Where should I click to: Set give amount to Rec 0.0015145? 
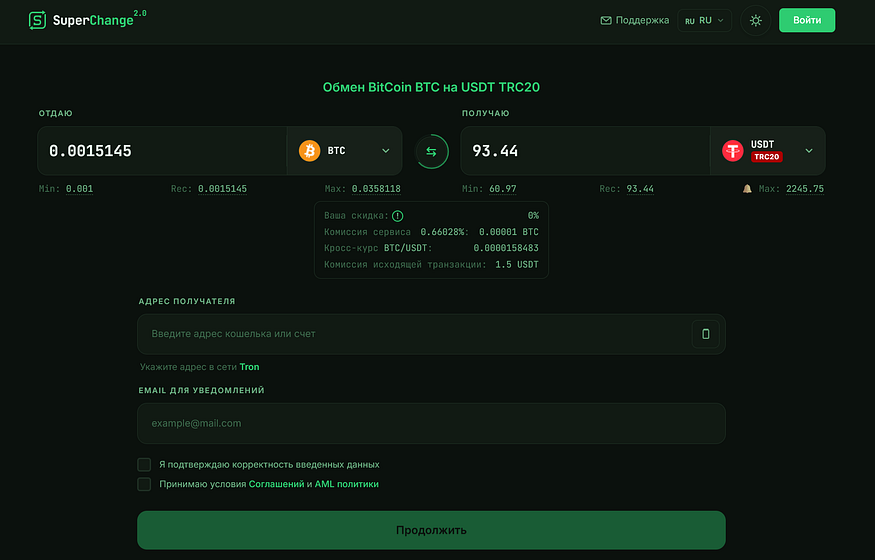pos(222,189)
